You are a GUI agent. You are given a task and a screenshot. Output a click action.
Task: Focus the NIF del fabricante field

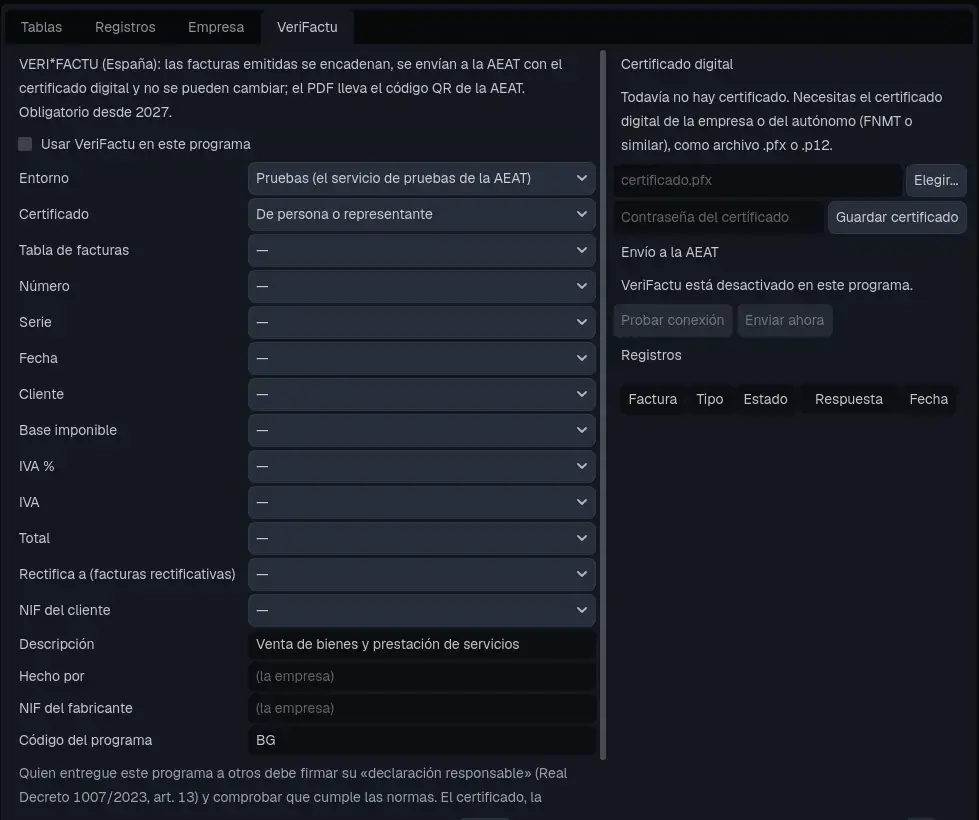click(x=421, y=708)
